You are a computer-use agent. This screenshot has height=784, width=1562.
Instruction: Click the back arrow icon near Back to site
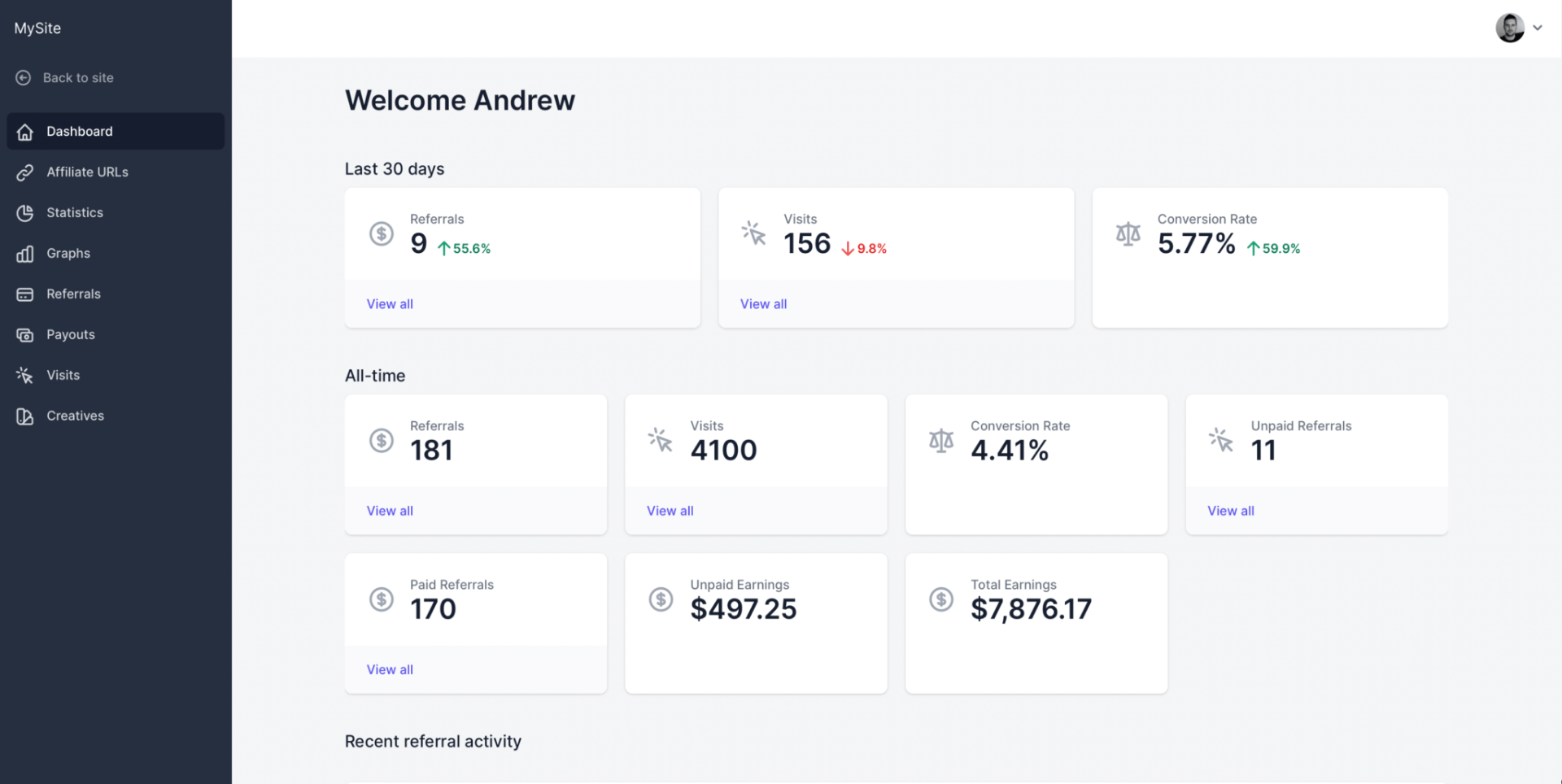pyautogui.click(x=22, y=77)
